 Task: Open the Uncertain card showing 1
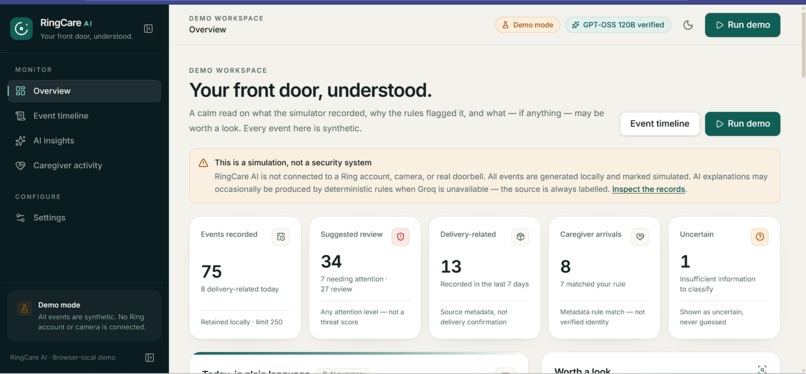pyautogui.click(x=724, y=277)
